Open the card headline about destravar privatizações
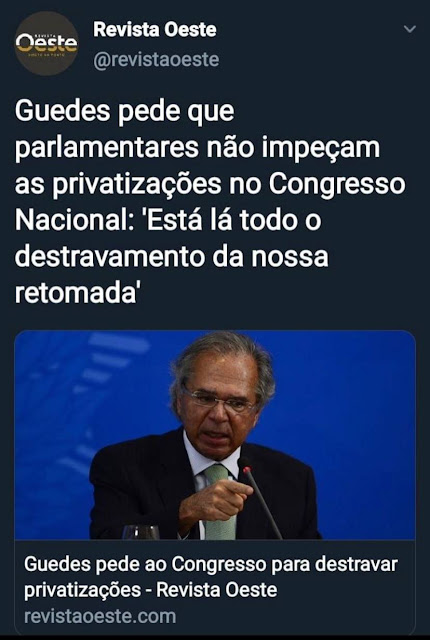The width and height of the screenshot is (430, 640). click(211, 577)
